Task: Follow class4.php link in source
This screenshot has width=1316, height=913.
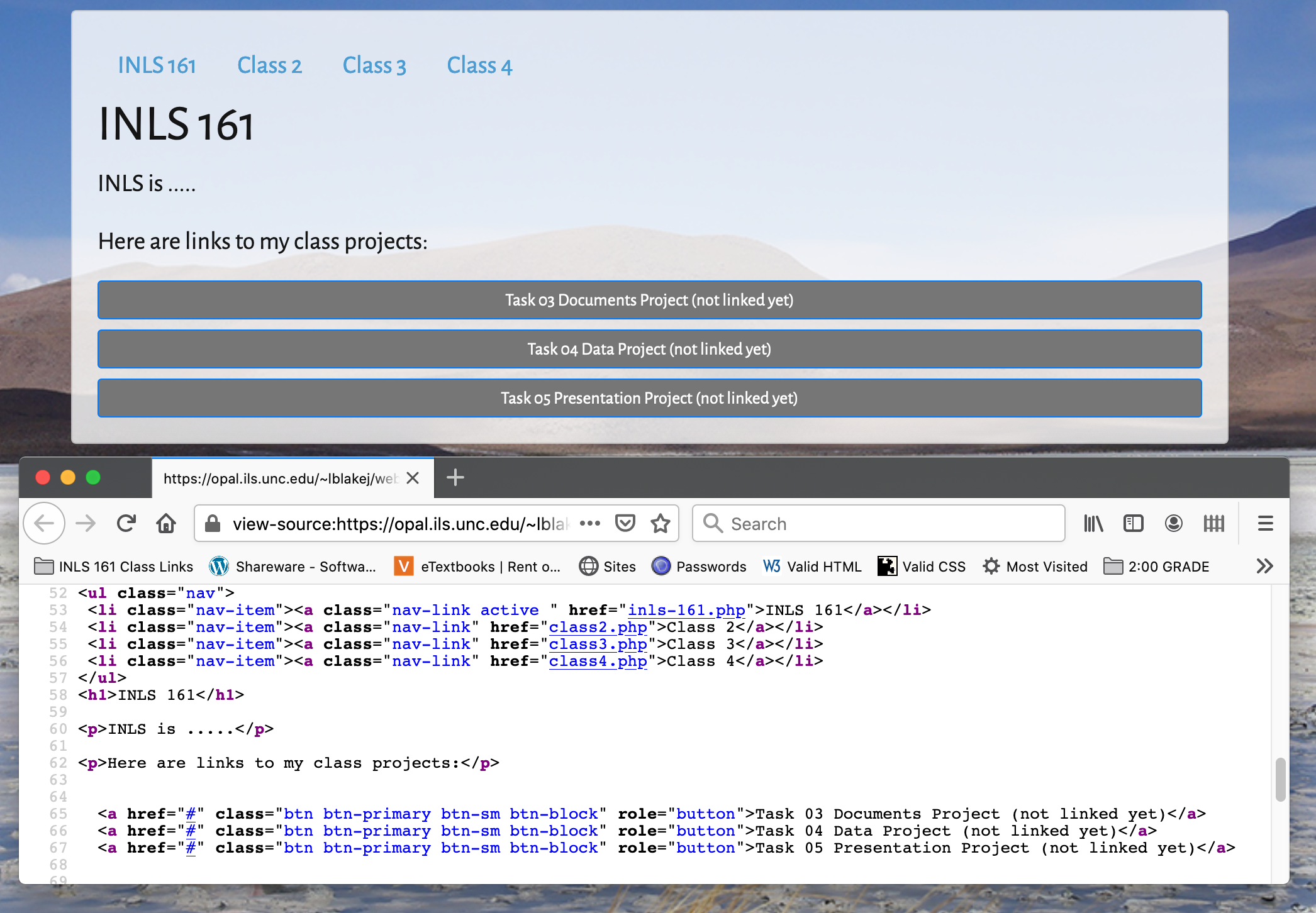Action: coord(598,661)
